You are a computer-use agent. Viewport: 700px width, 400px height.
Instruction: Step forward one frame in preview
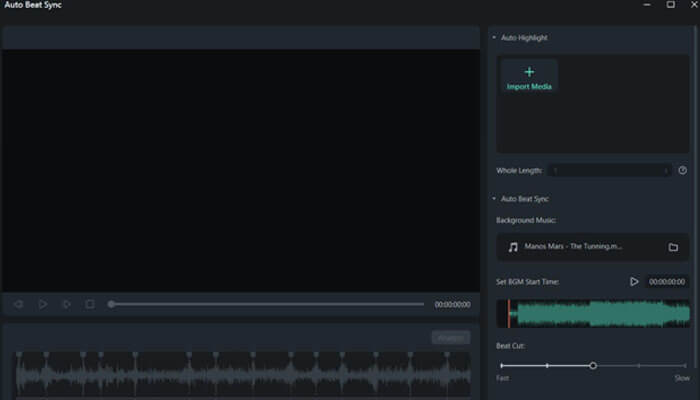[x=67, y=304]
